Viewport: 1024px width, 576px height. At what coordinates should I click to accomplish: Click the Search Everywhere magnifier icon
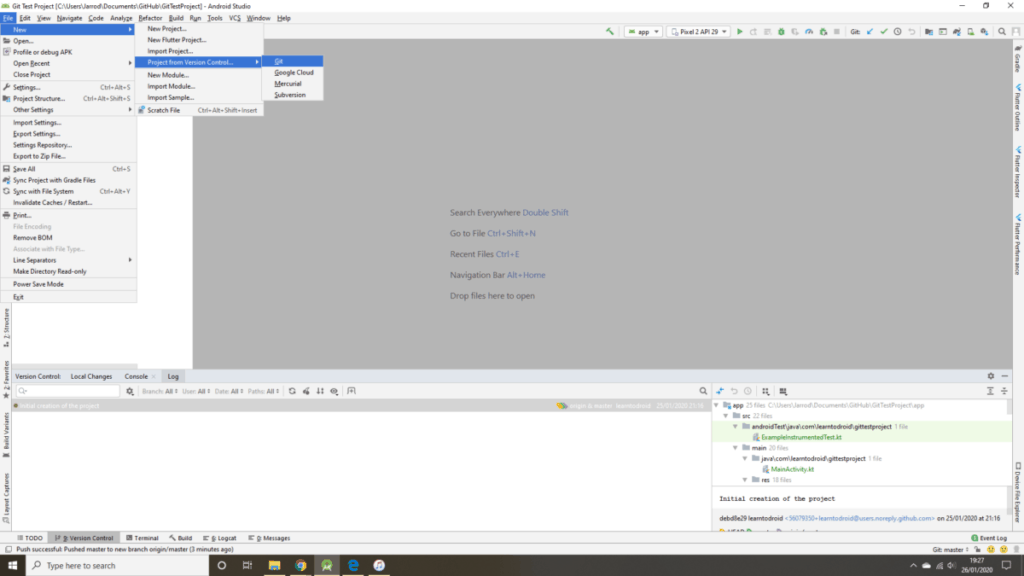click(1002, 31)
